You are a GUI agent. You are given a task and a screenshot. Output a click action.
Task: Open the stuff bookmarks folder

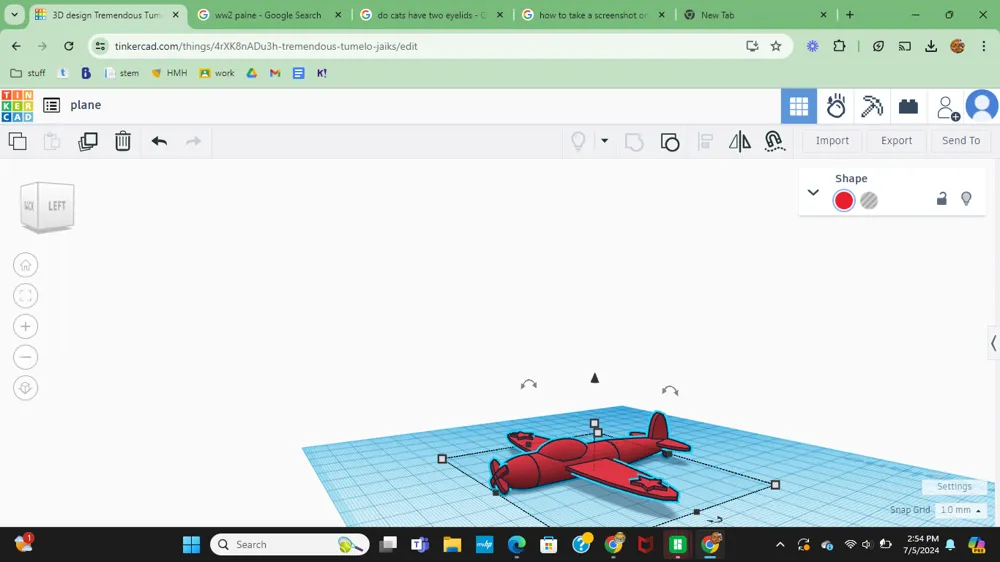(x=28, y=73)
